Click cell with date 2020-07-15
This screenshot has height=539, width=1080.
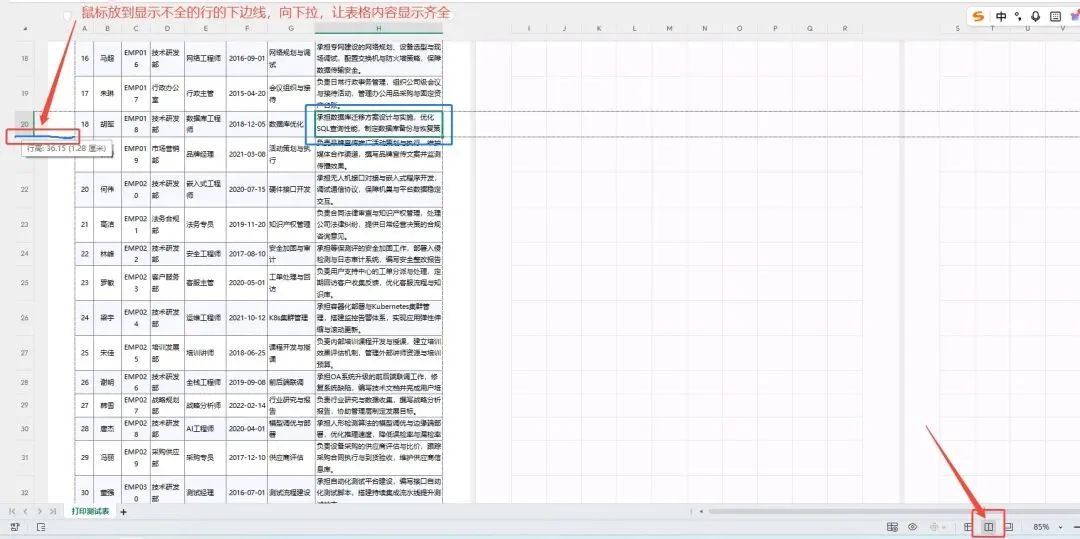tap(247, 189)
